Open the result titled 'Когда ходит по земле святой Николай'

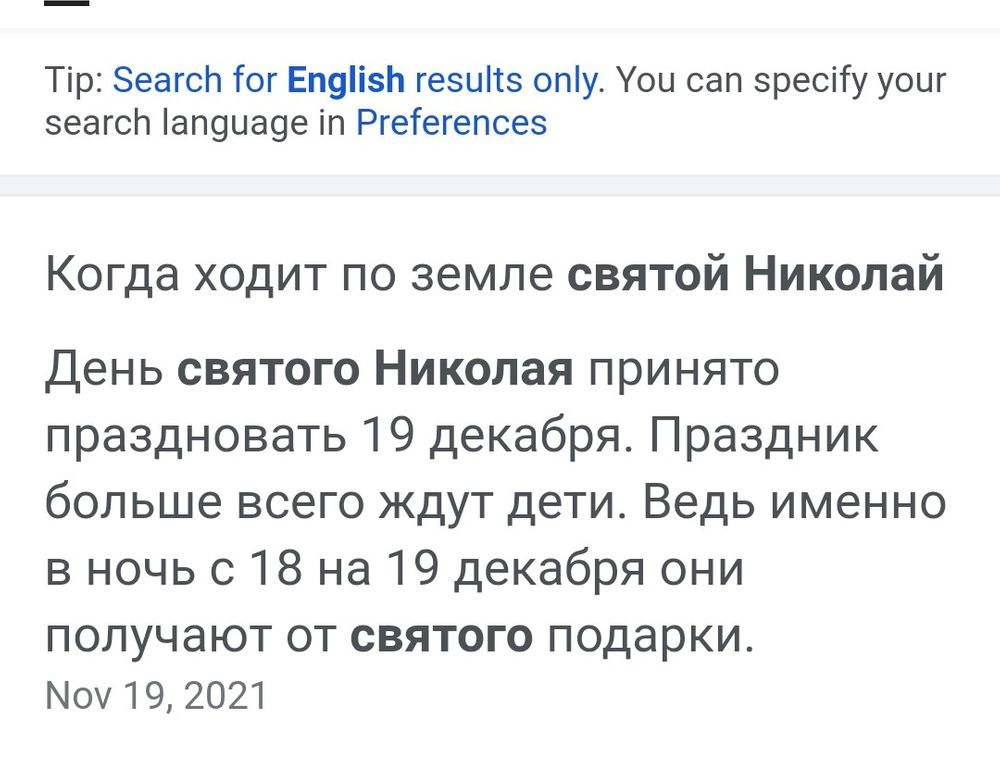[x=495, y=271]
